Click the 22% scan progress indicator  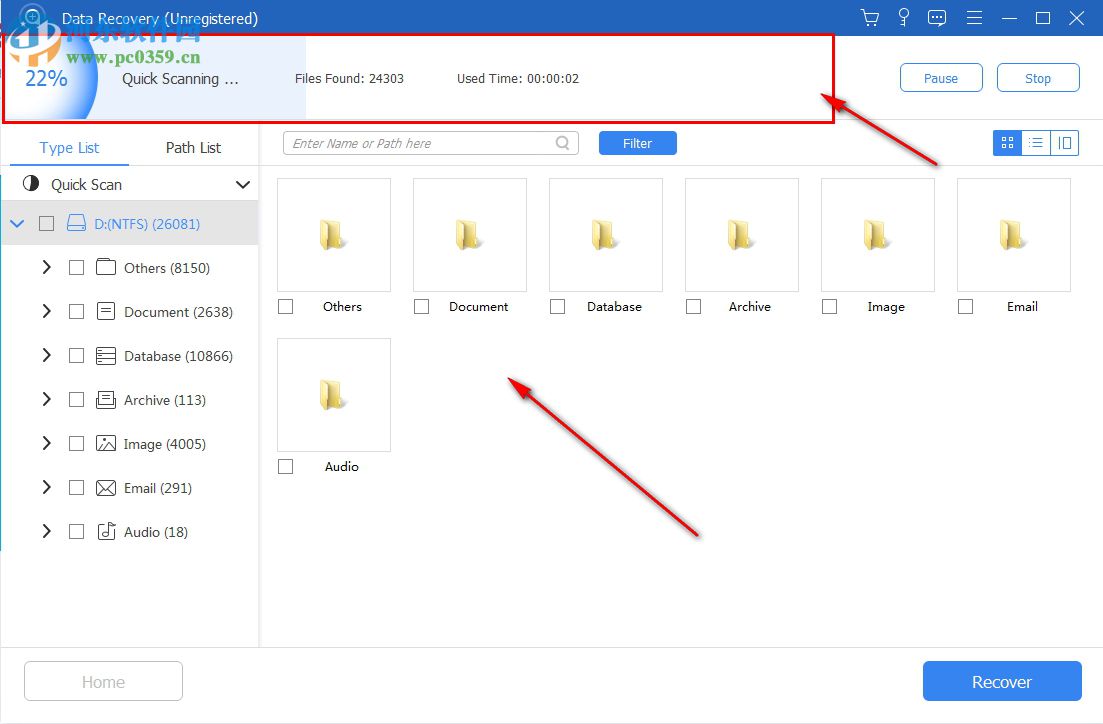(x=47, y=77)
